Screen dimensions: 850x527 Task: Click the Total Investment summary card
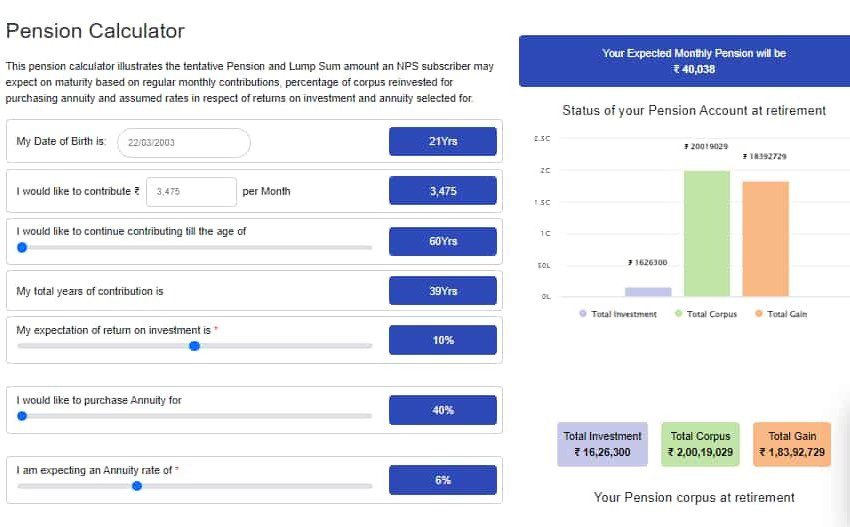[x=602, y=444]
